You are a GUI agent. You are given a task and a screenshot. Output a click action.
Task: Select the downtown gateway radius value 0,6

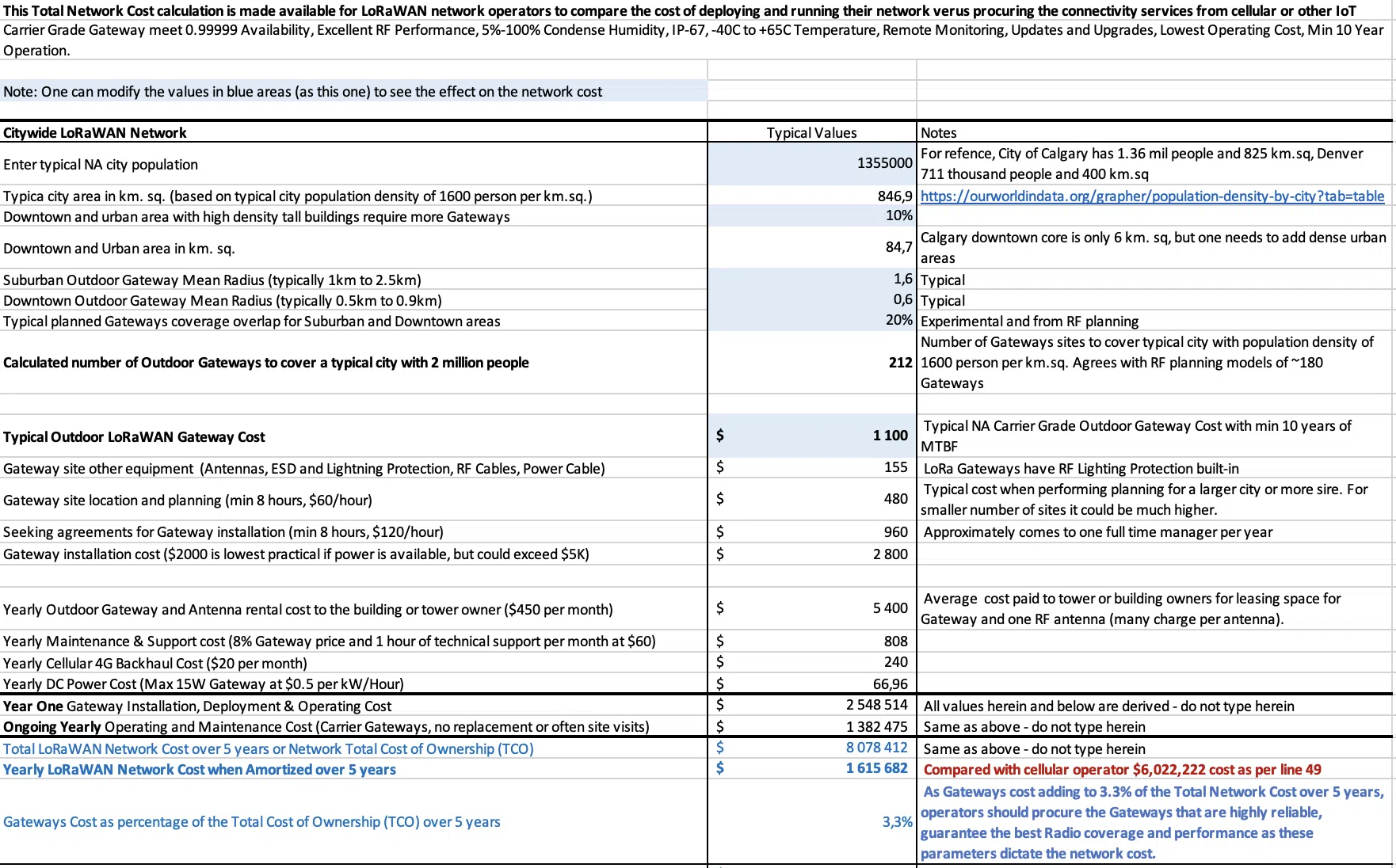coord(902,300)
